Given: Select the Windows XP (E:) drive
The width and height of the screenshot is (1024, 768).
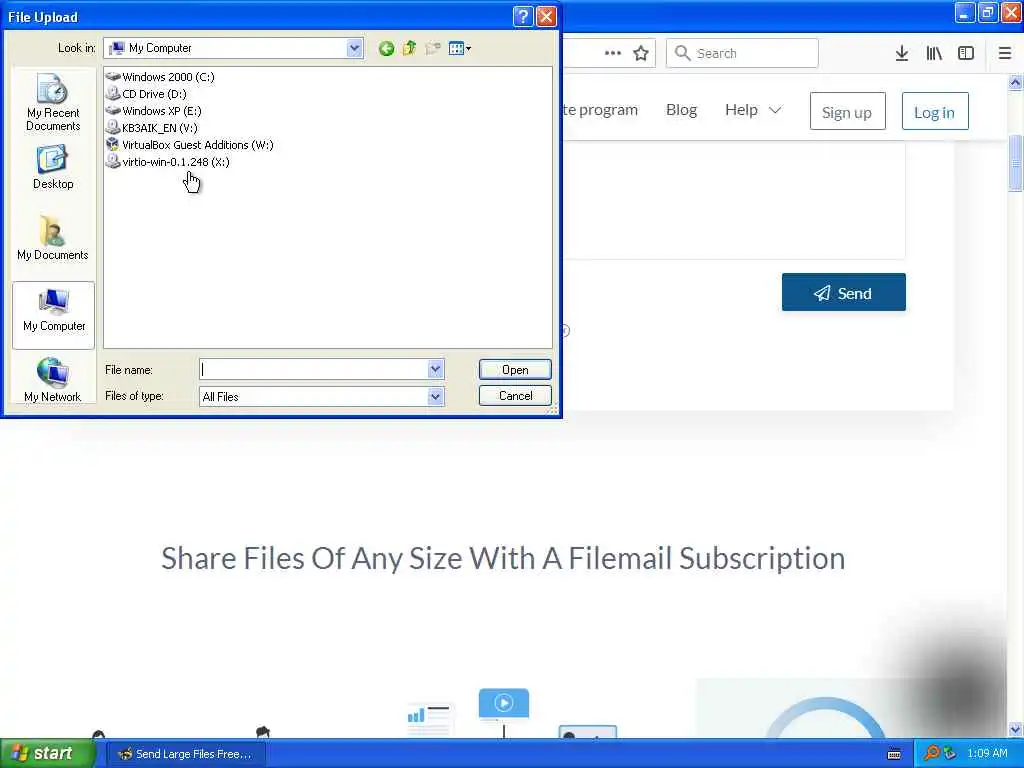Looking at the screenshot, I should 153,111.
